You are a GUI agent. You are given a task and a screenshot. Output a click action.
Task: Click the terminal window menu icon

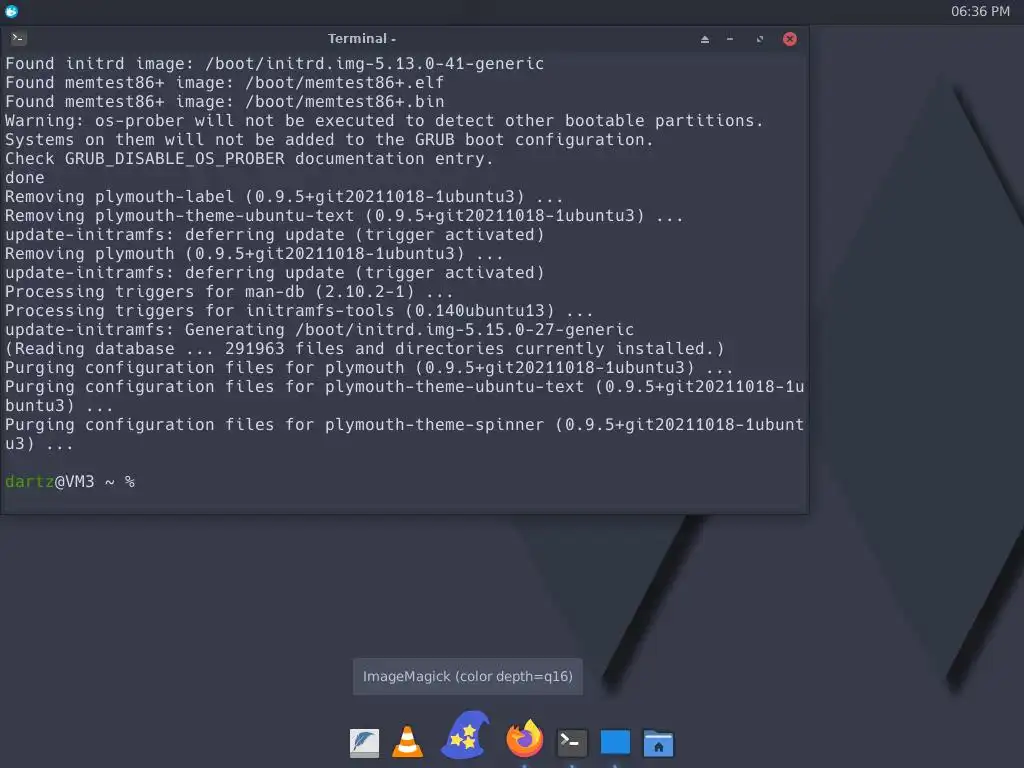pyautogui.click(x=18, y=39)
